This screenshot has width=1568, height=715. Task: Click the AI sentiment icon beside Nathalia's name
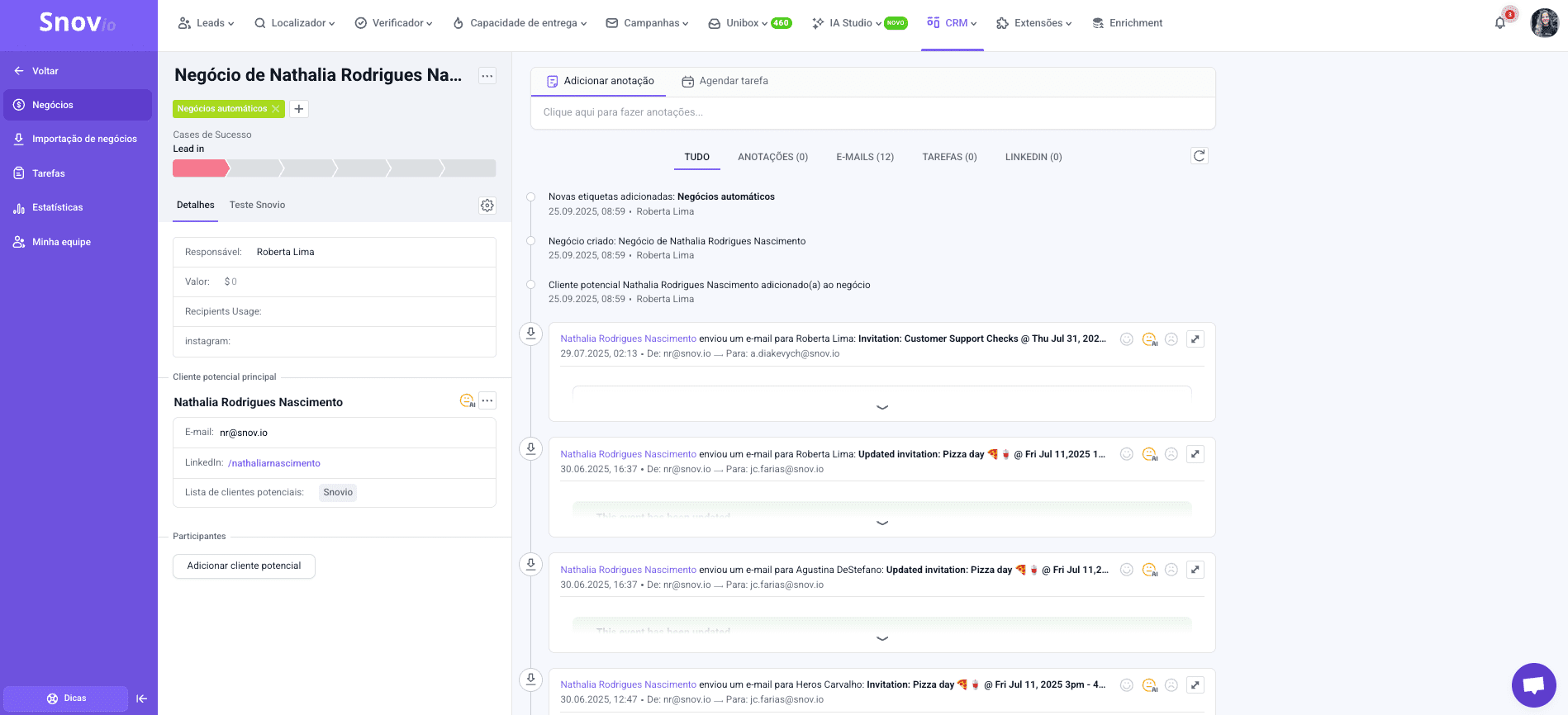point(468,401)
